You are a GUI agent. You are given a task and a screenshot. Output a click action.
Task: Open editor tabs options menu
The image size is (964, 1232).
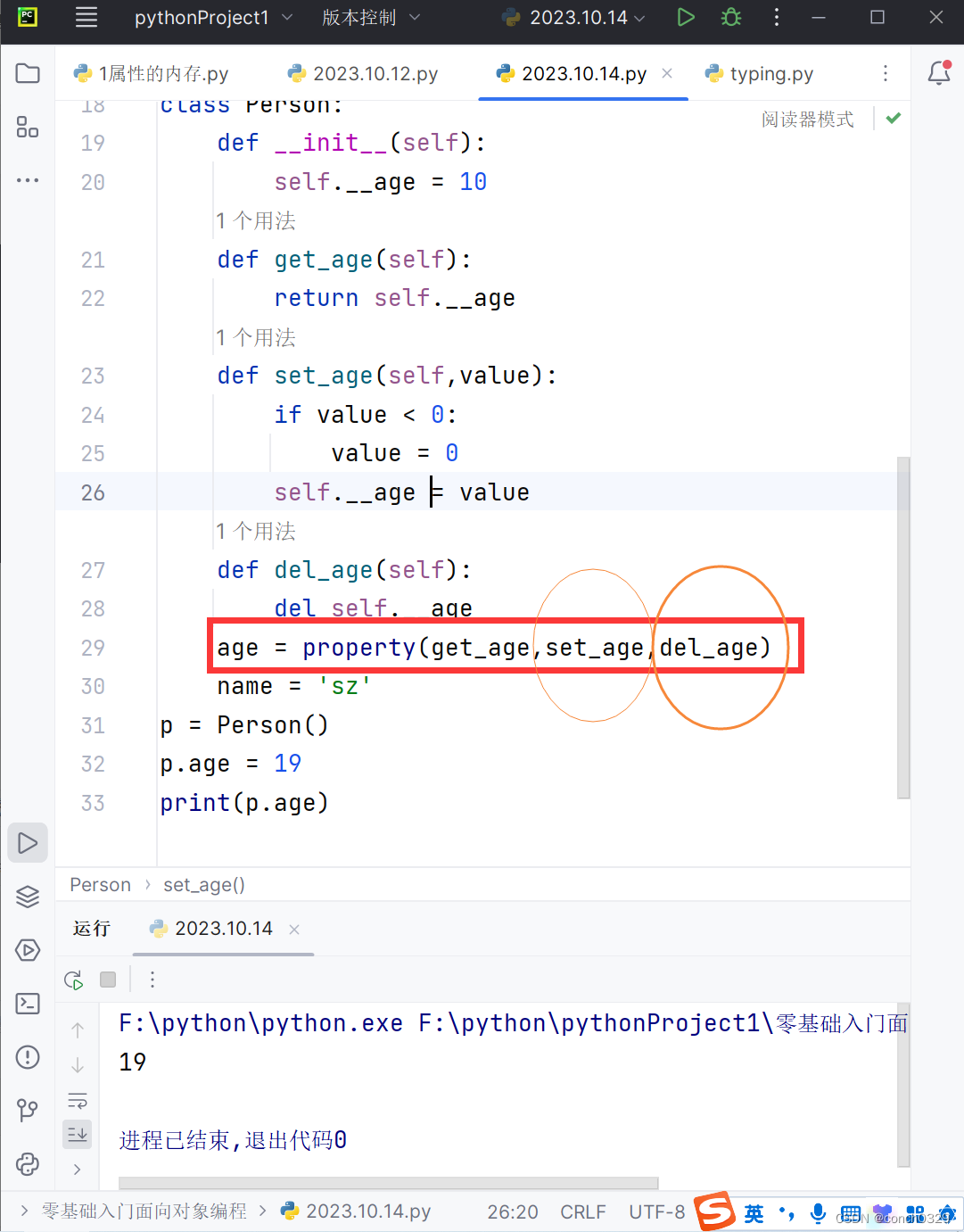tap(885, 73)
